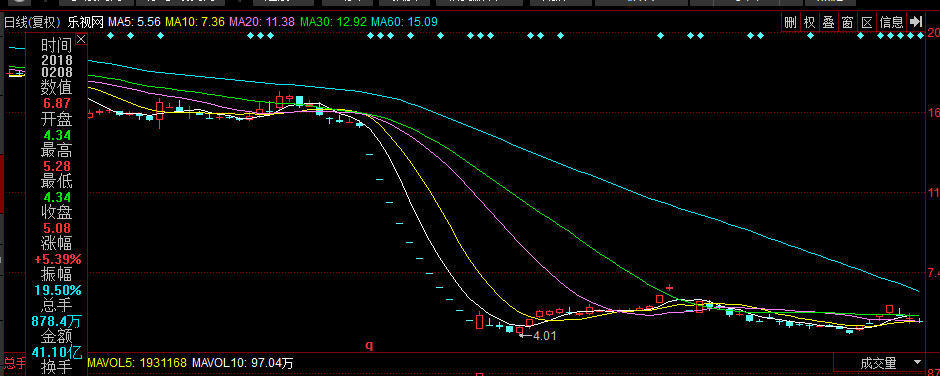Click the 振幅 value 19.50%
Screen dimensions: 940x376
coord(58,290)
